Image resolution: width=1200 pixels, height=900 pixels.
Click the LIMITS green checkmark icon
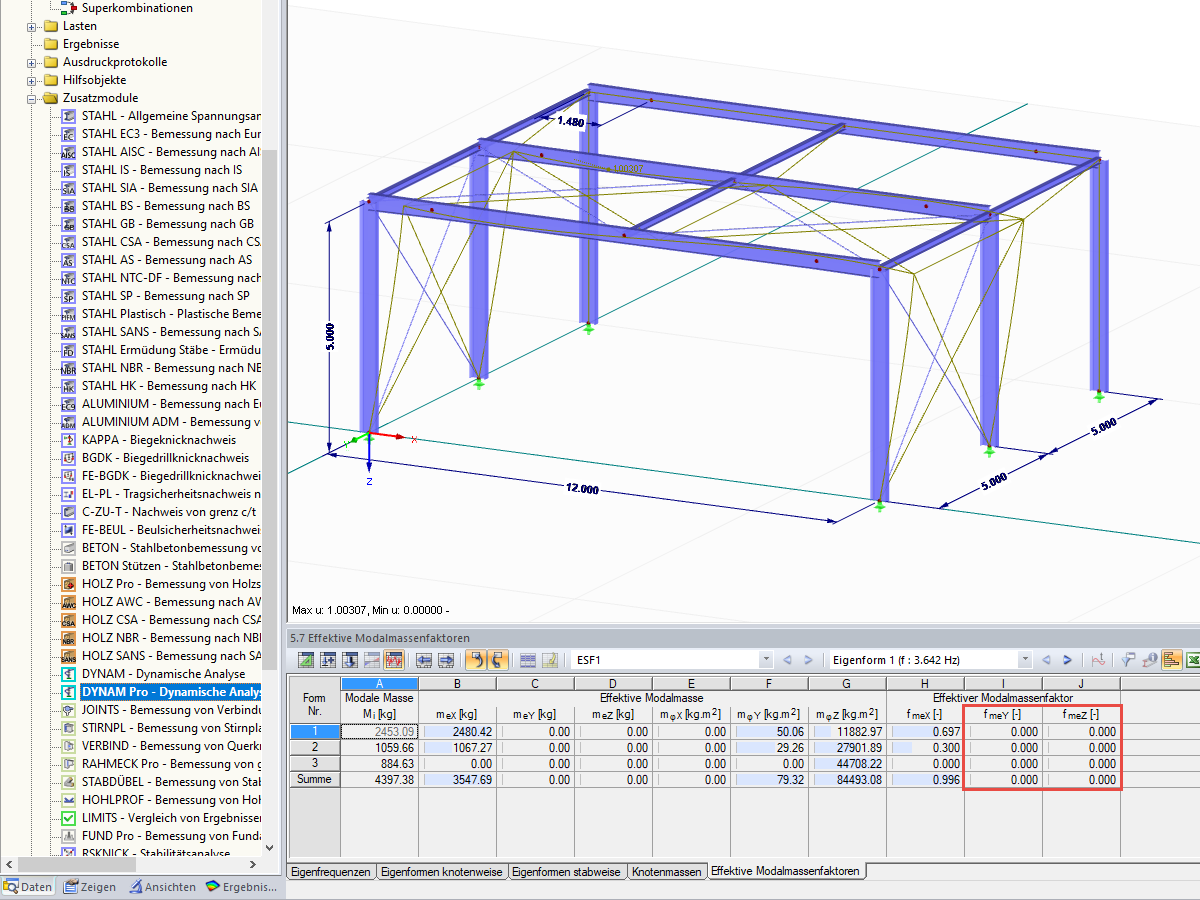click(x=68, y=818)
